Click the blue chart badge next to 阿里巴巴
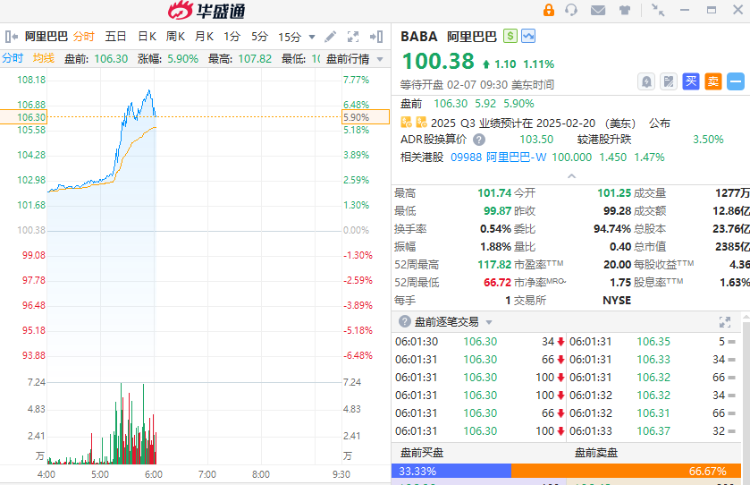This screenshot has width=750, height=485. coord(528,36)
